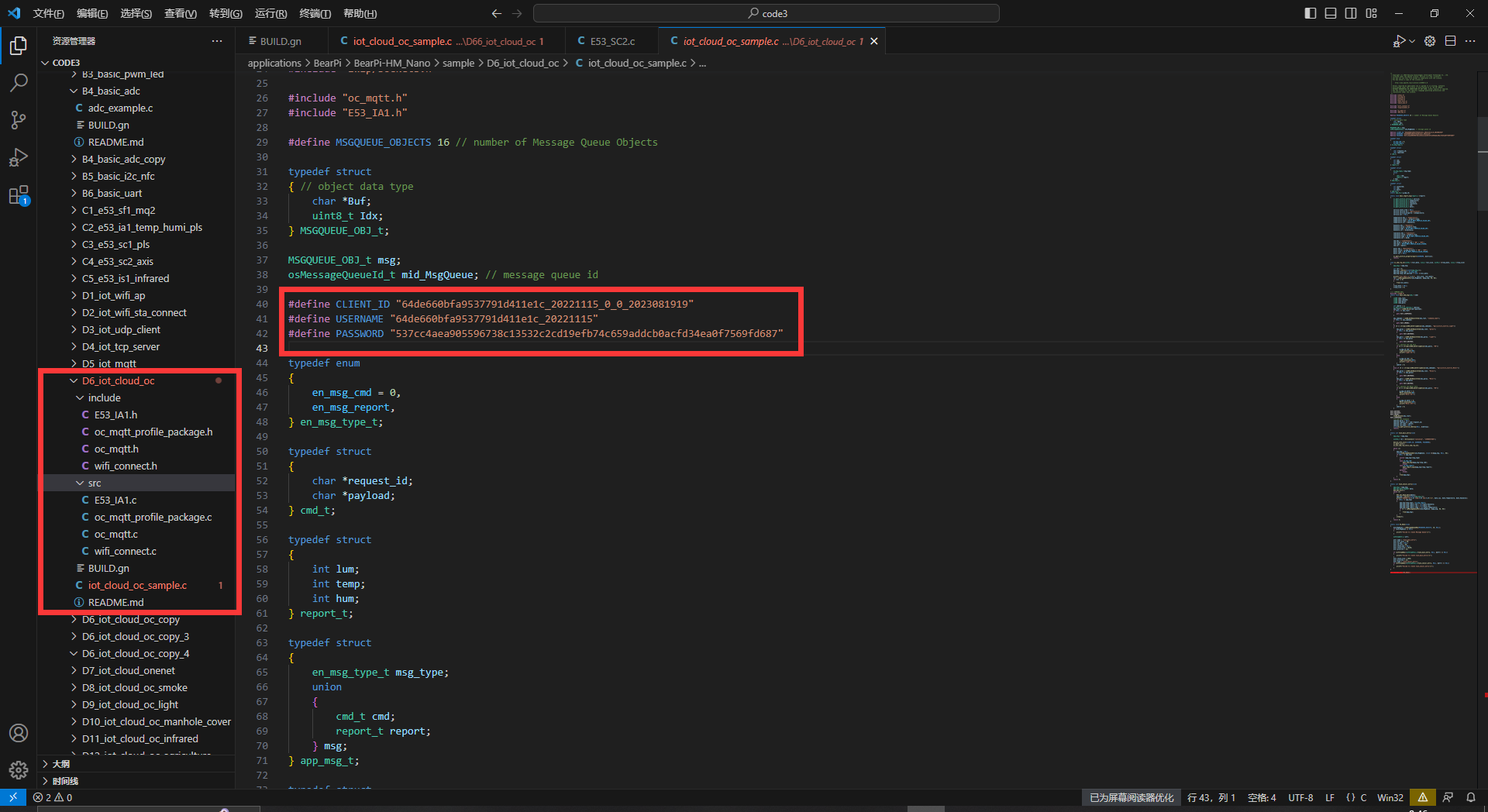
Task: Open the 编辑(E) menu
Action: click(92, 13)
